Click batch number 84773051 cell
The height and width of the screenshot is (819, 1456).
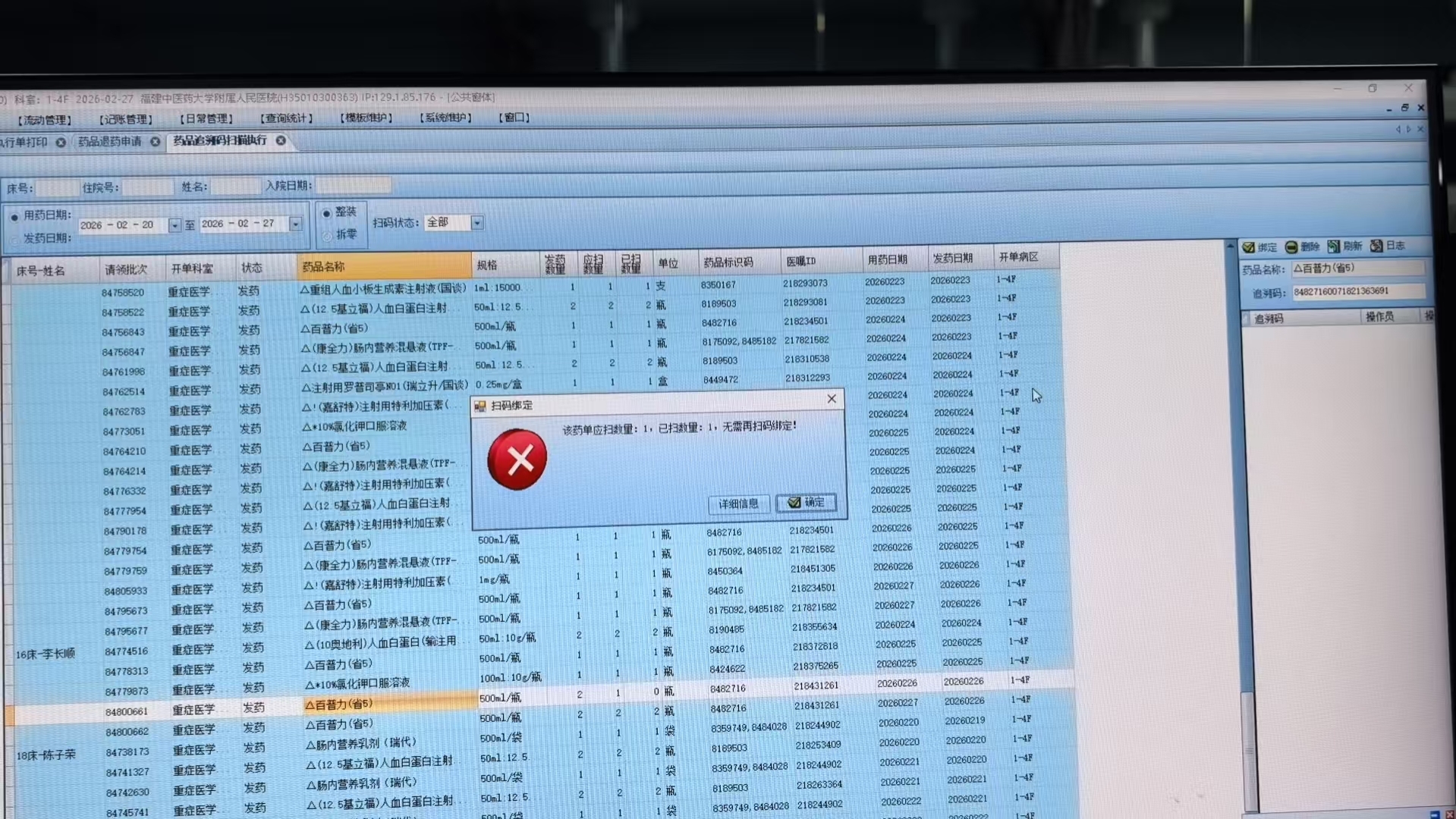click(124, 431)
